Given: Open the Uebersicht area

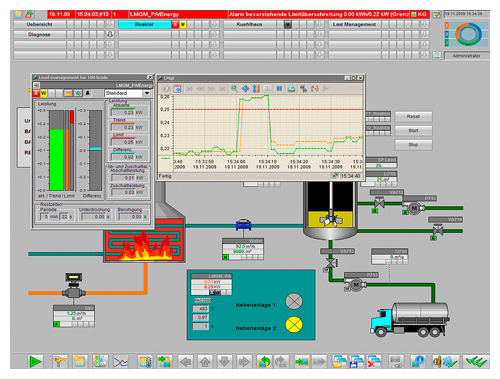Looking at the screenshot, I should point(40,24).
